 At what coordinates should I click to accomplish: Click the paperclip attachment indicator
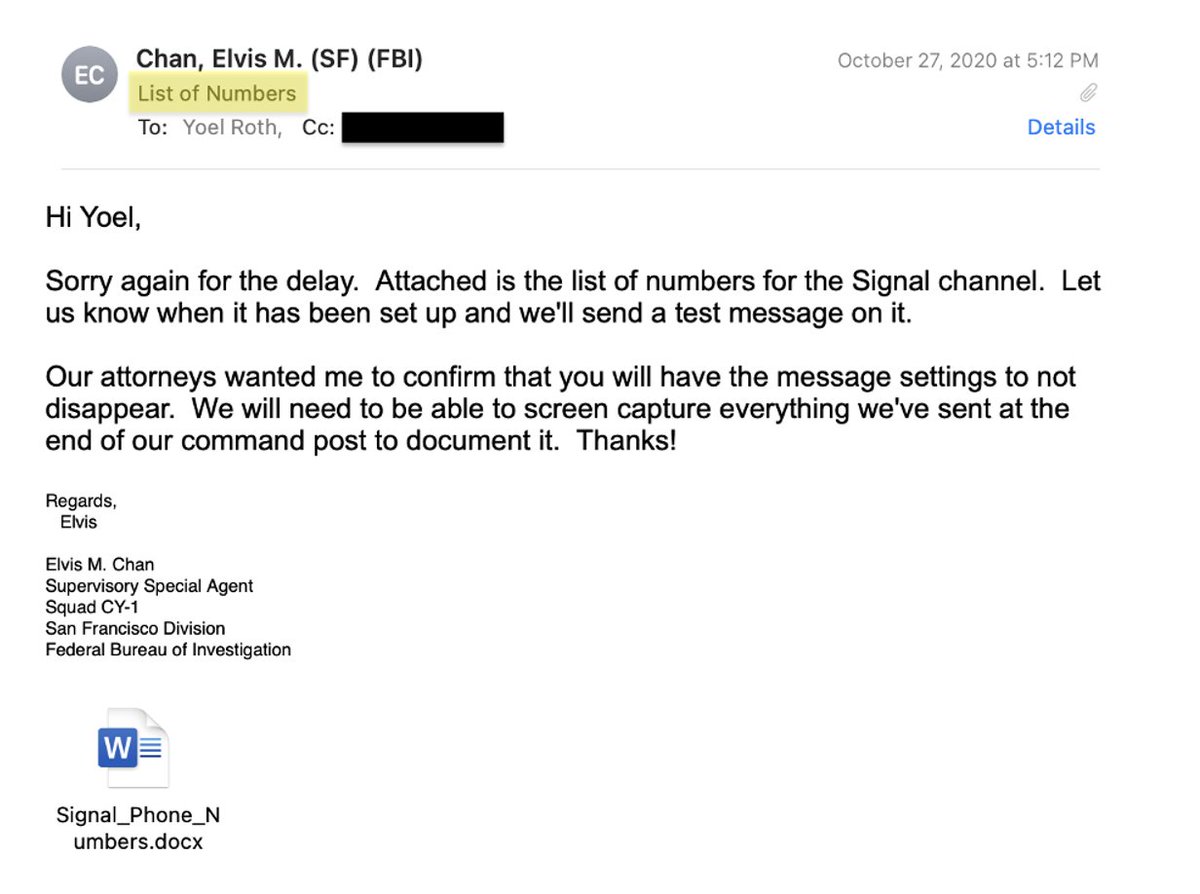tap(1088, 93)
